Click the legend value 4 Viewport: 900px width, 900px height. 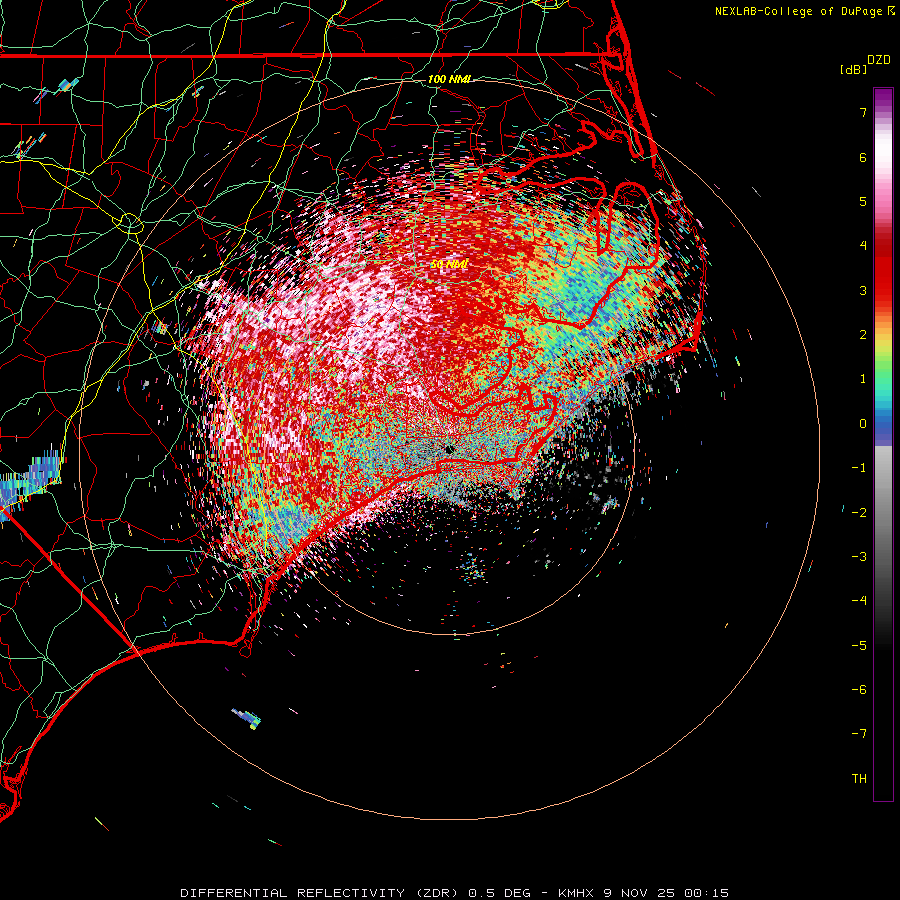863,246
